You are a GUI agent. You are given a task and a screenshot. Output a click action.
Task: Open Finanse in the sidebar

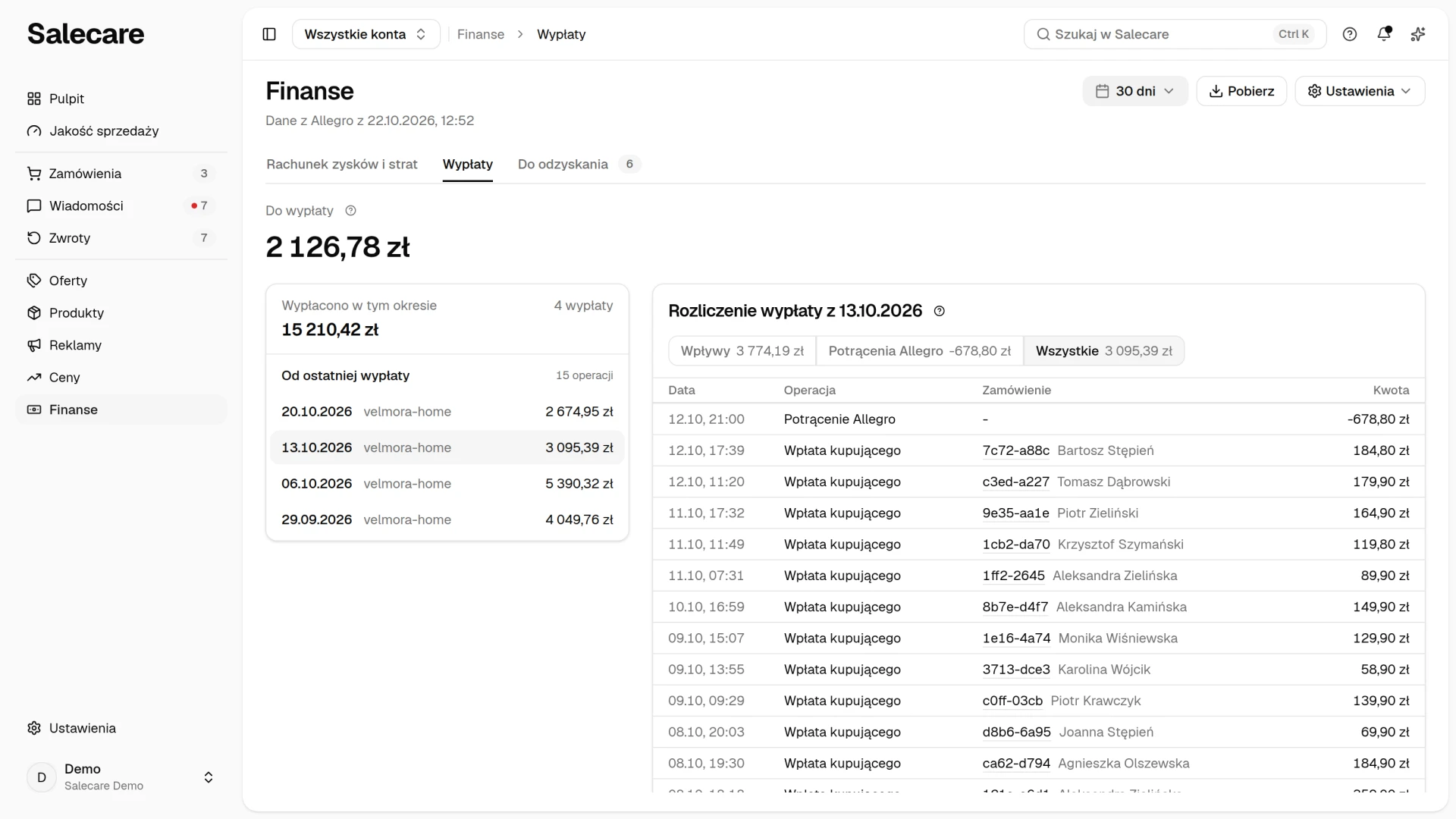tap(121, 409)
